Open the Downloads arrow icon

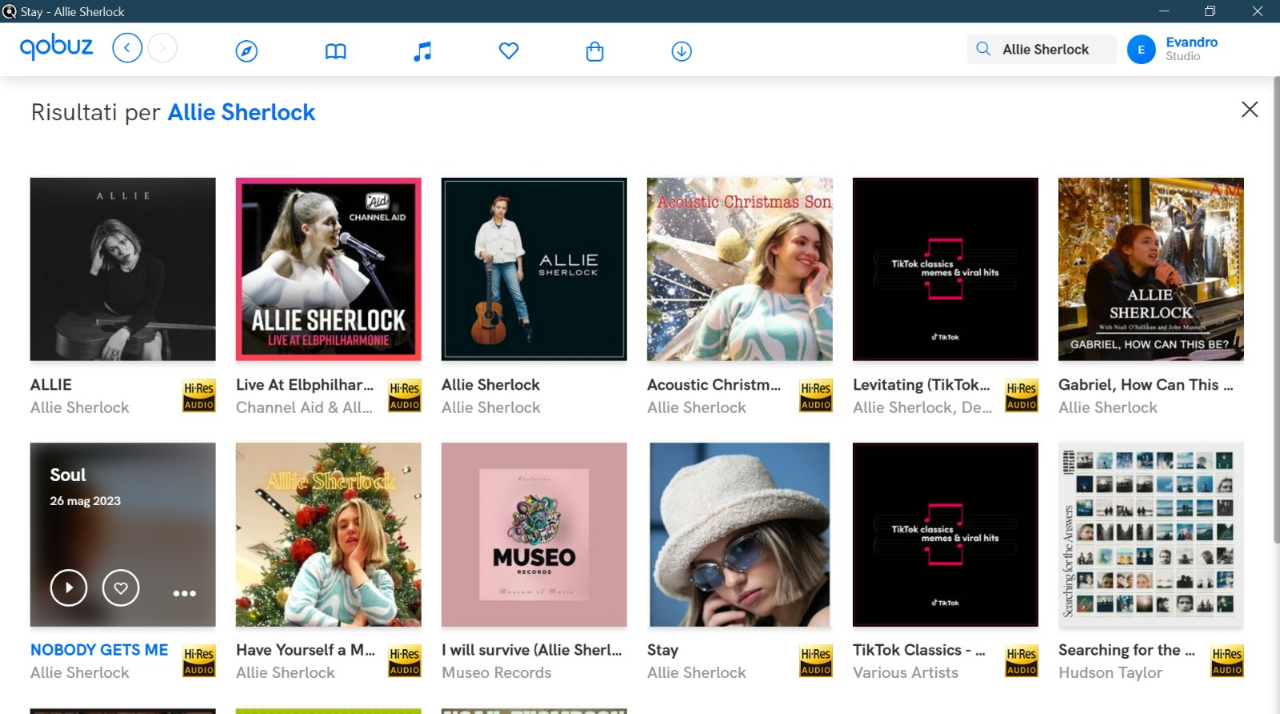tap(681, 51)
